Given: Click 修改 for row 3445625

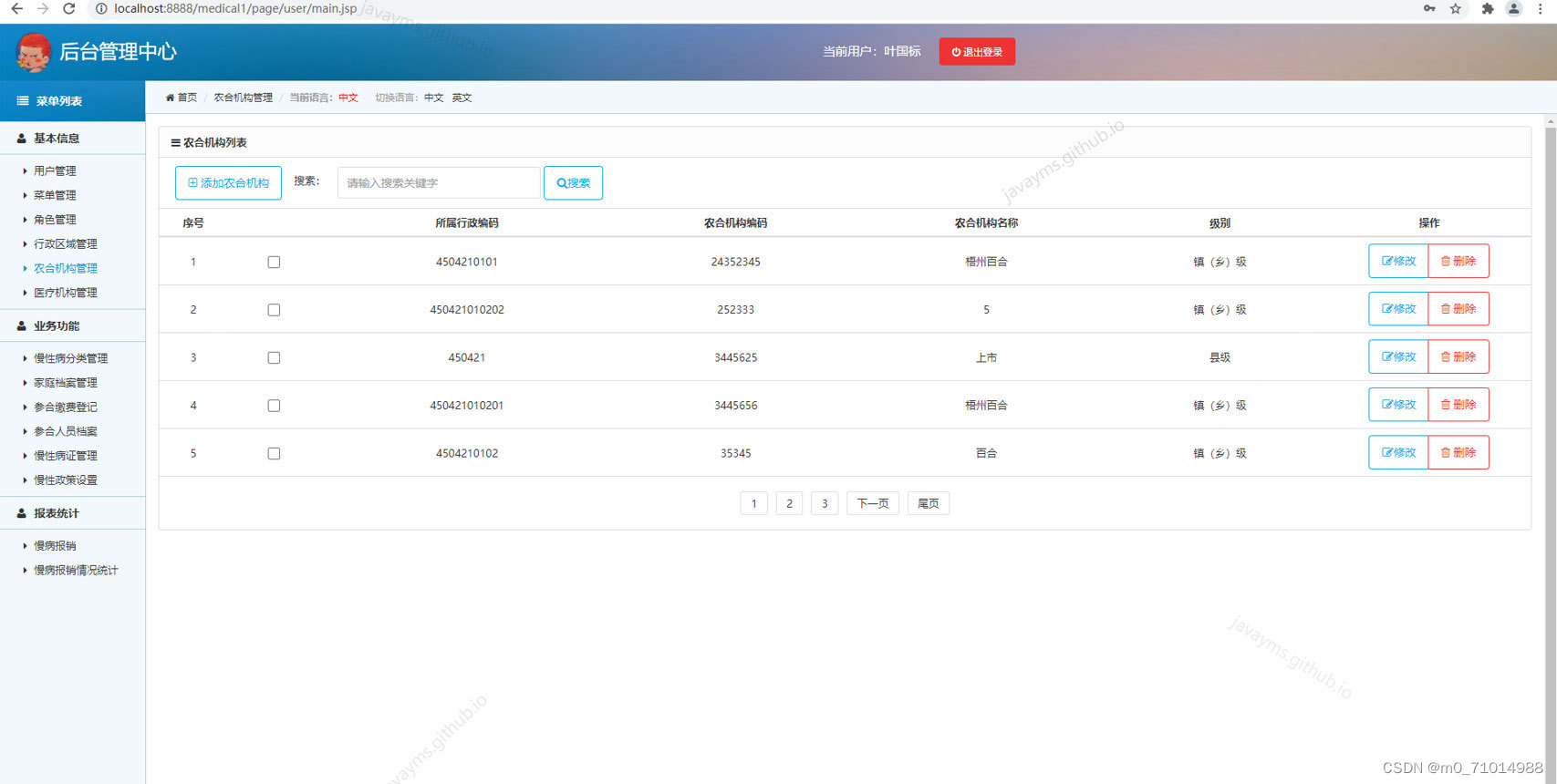Looking at the screenshot, I should click(x=1398, y=356).
